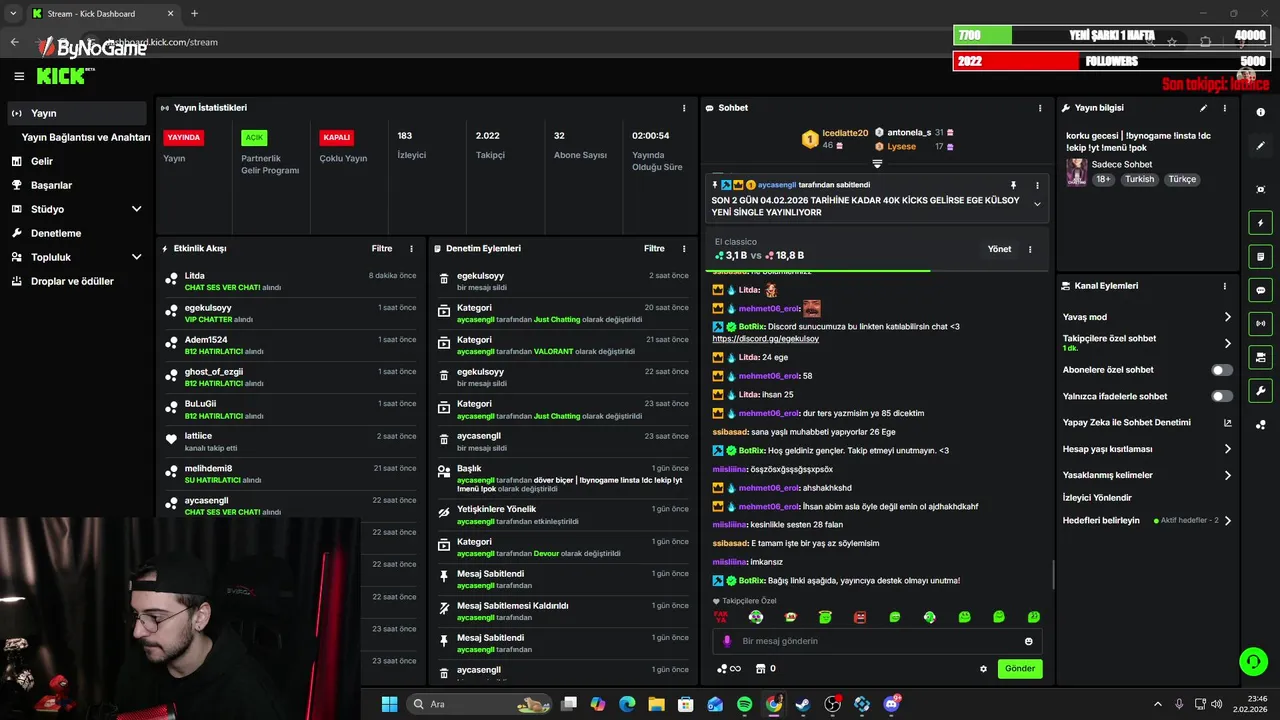Collapse the chat leaderboard with the arrow

[877, 163]
